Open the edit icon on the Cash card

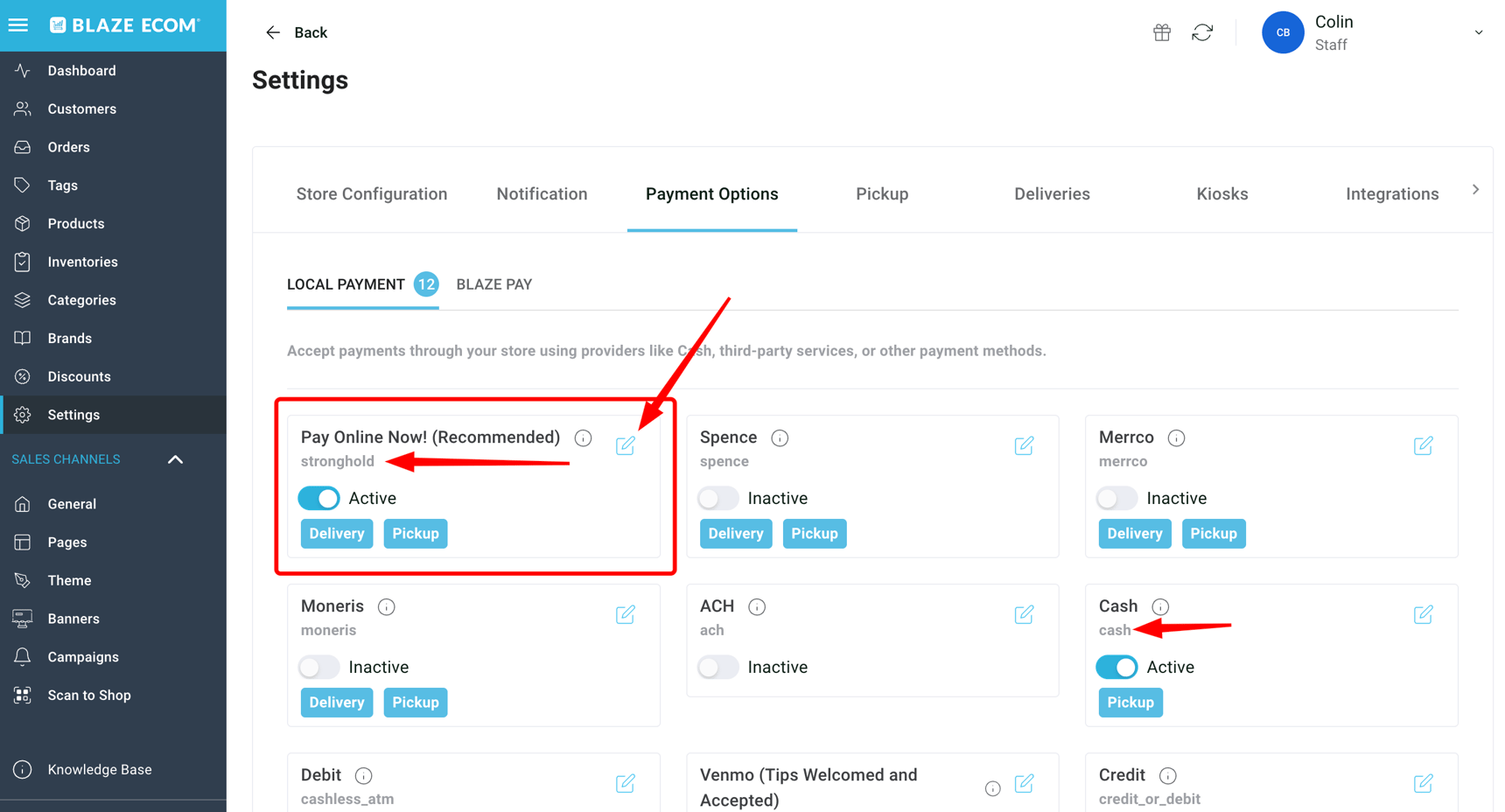(1423, 614)
